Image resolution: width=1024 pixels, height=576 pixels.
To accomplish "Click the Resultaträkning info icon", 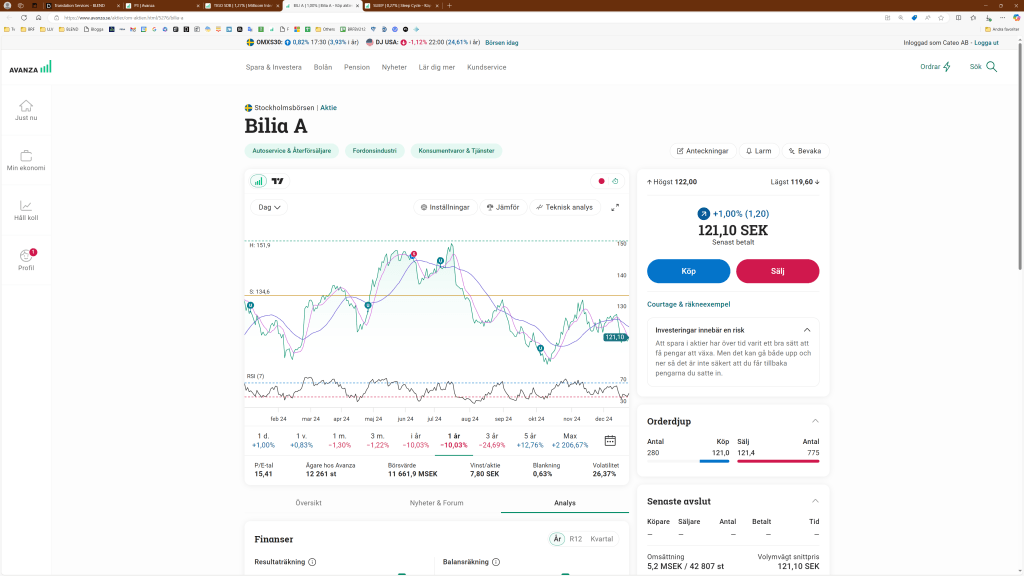I will (x=313, y=562).
